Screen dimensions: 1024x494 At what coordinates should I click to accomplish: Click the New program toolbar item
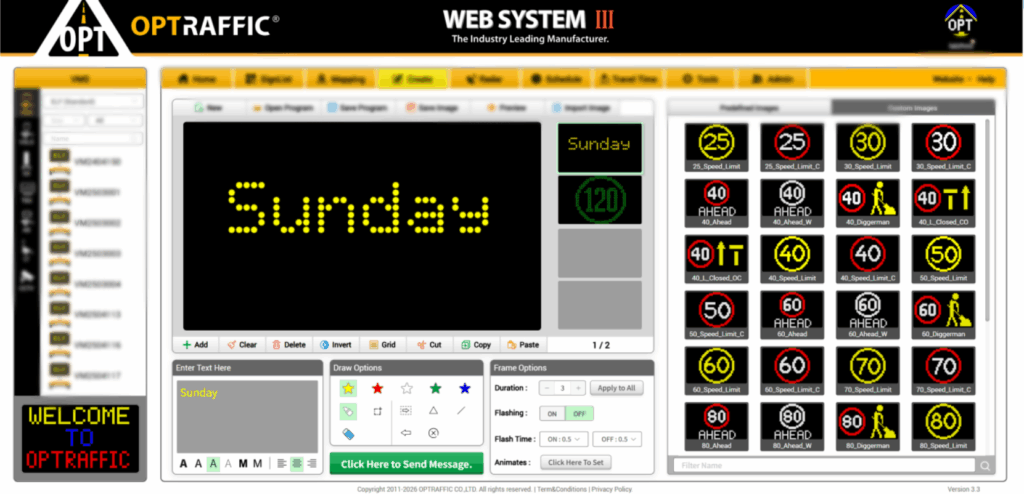pos(208,108)
